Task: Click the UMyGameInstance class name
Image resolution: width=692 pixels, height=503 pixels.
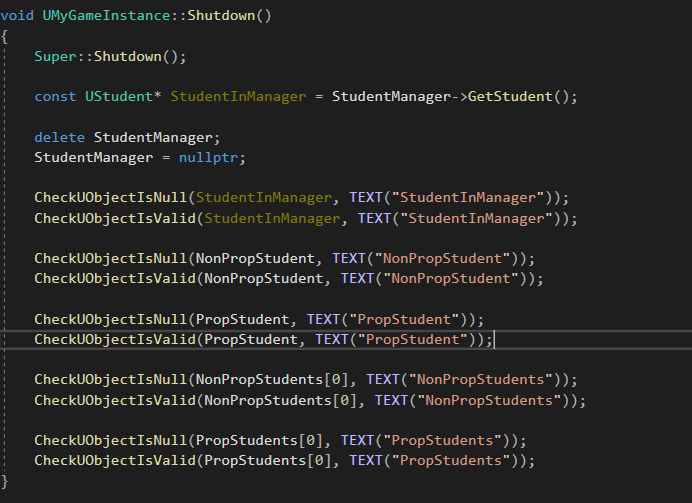Action: [x=106, y=16]
